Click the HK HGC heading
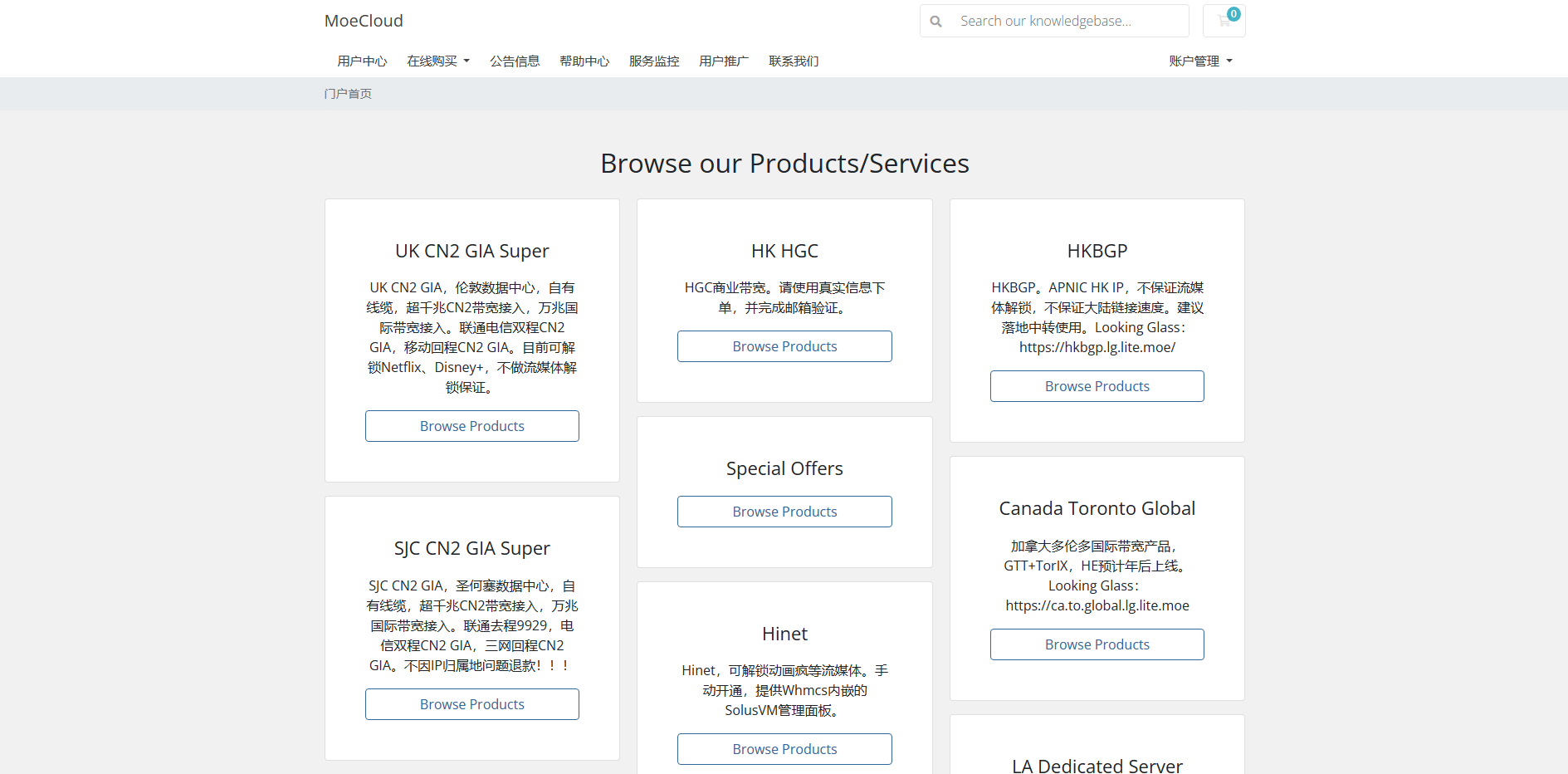The width and height of the screenshot is (1568, 774). coord(784,251)
